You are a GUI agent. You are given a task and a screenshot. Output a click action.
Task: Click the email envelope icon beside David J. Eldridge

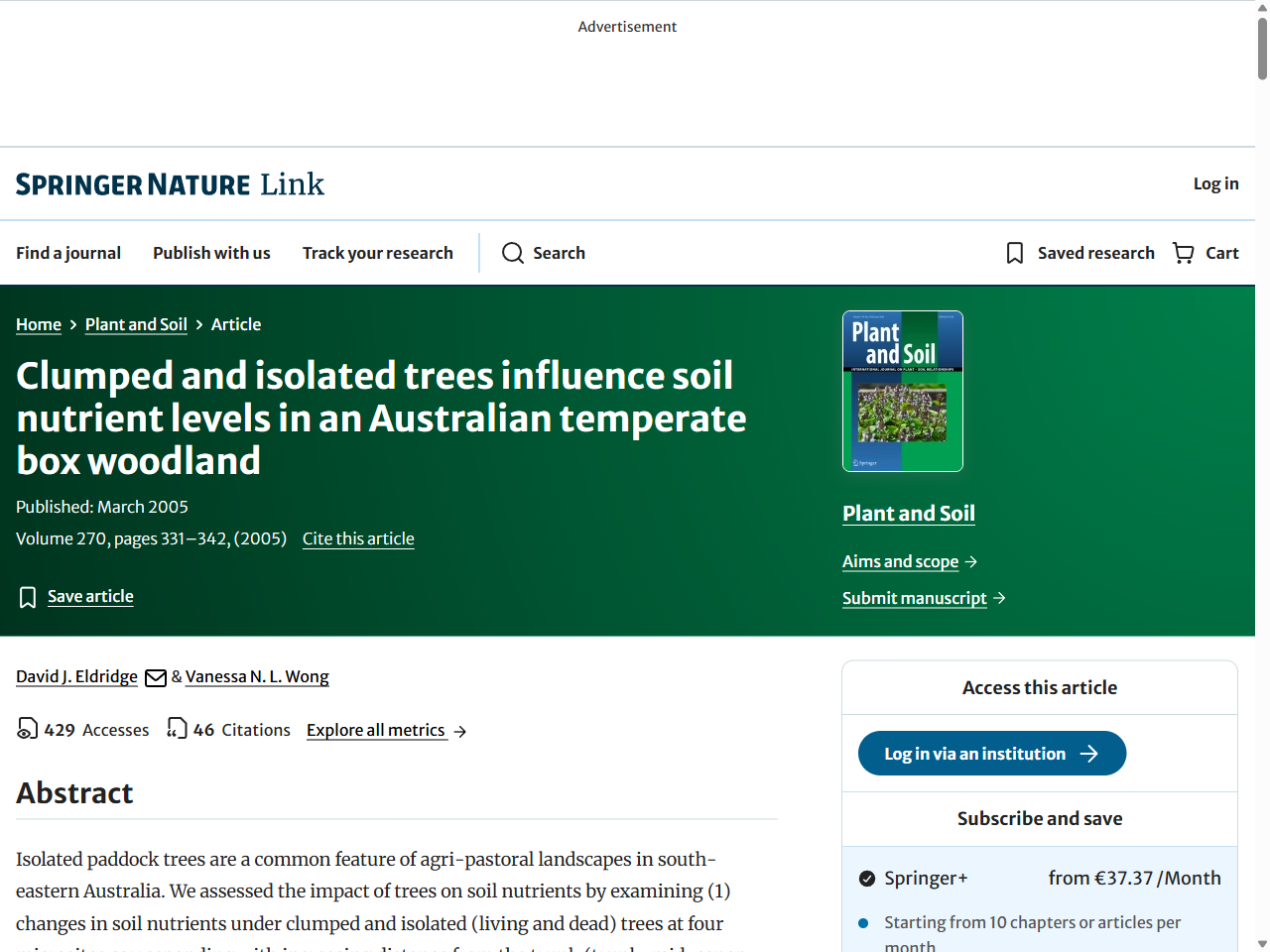click(x=155, y=677)
